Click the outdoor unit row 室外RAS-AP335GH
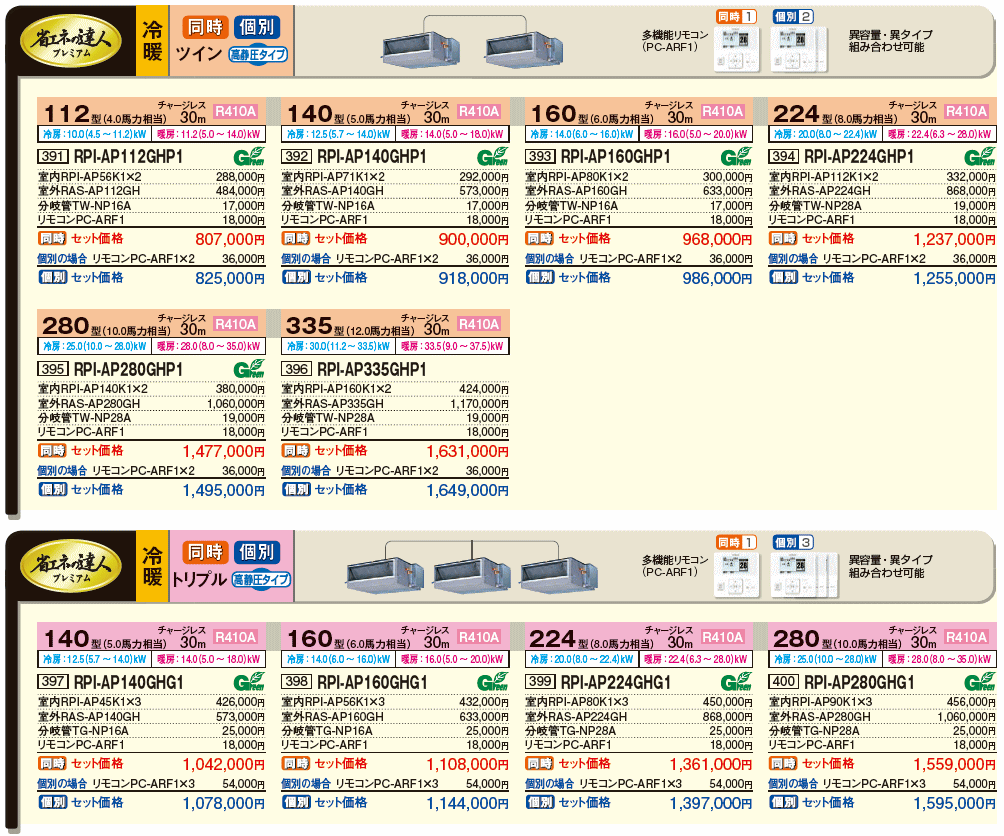The height and width of the screenshot is (836, 1004). coord(395,404)
